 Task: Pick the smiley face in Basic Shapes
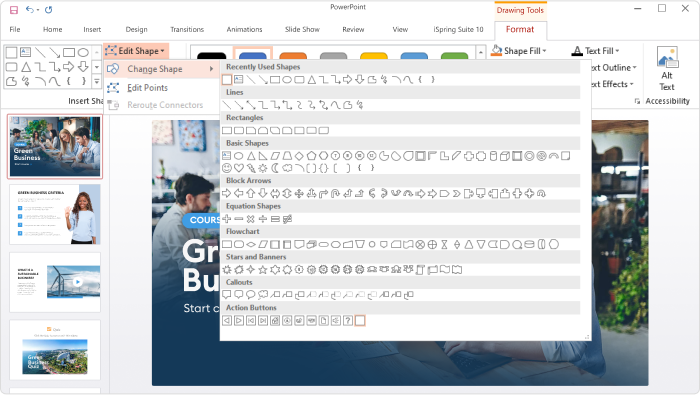(x=227, y=168)
